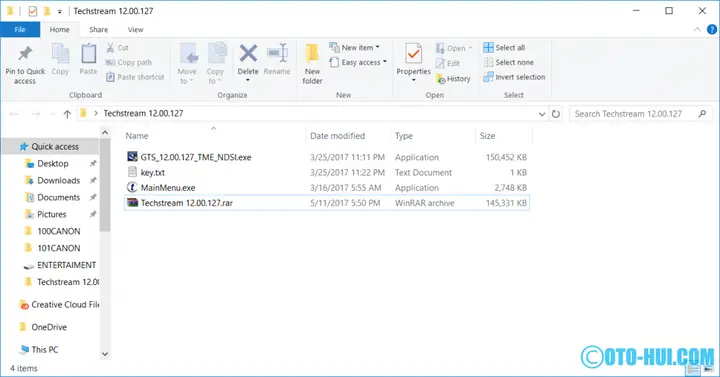Expand address bar history dropdown
720x377 pixels.
542,114
